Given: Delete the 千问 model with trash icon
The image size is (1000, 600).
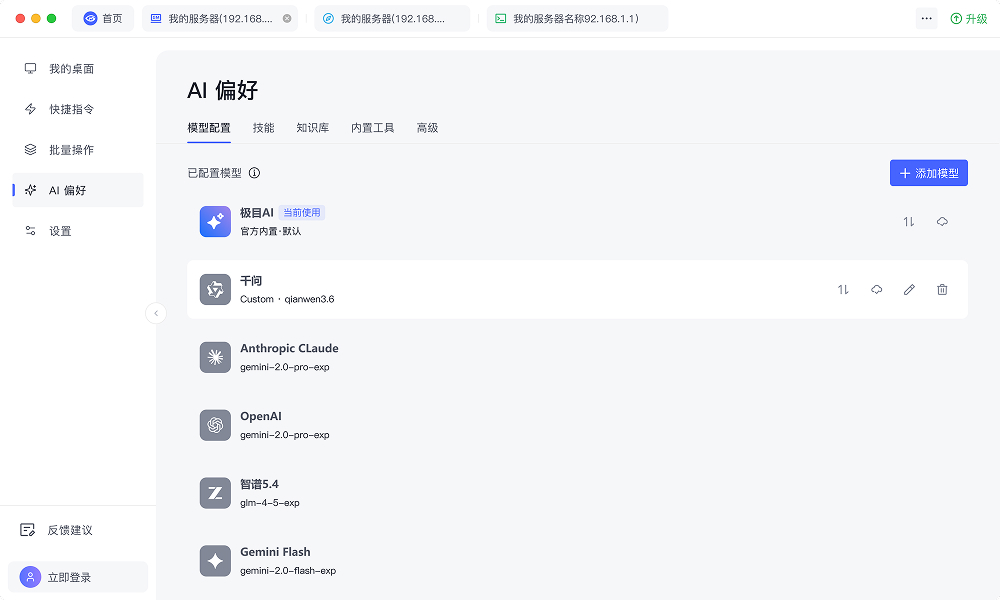Looking at the screenshot, I should 942,289.
